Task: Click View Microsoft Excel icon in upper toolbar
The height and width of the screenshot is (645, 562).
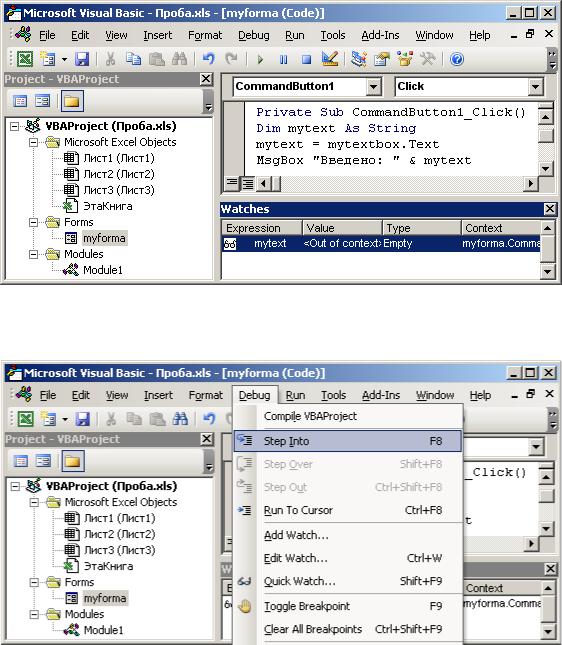Action: 25,59
